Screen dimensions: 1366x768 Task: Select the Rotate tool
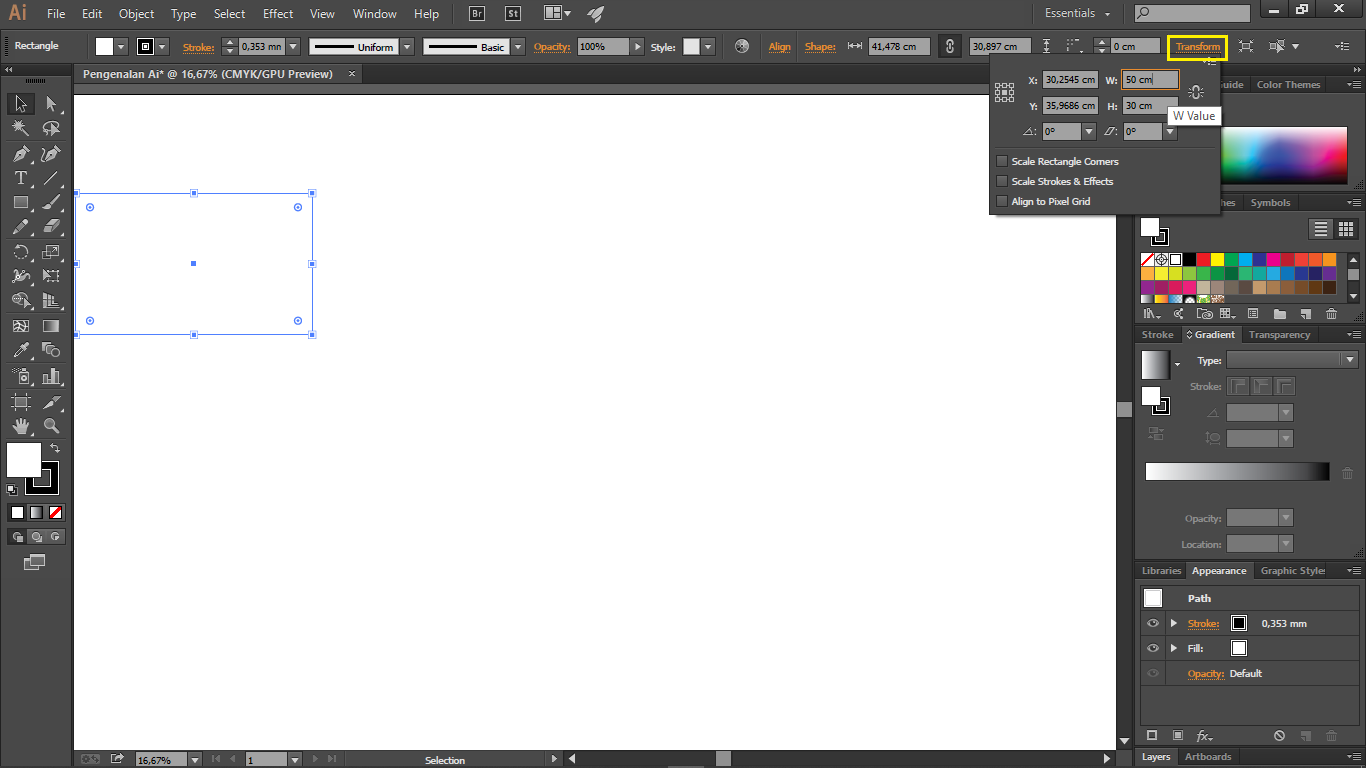pos(20,251)
